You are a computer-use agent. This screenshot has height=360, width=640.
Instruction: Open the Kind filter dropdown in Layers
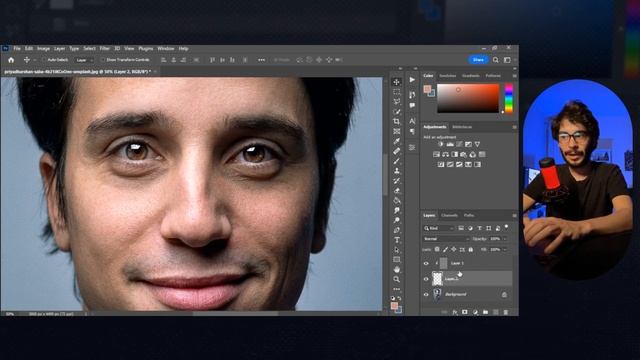click(x=439, y=228)
